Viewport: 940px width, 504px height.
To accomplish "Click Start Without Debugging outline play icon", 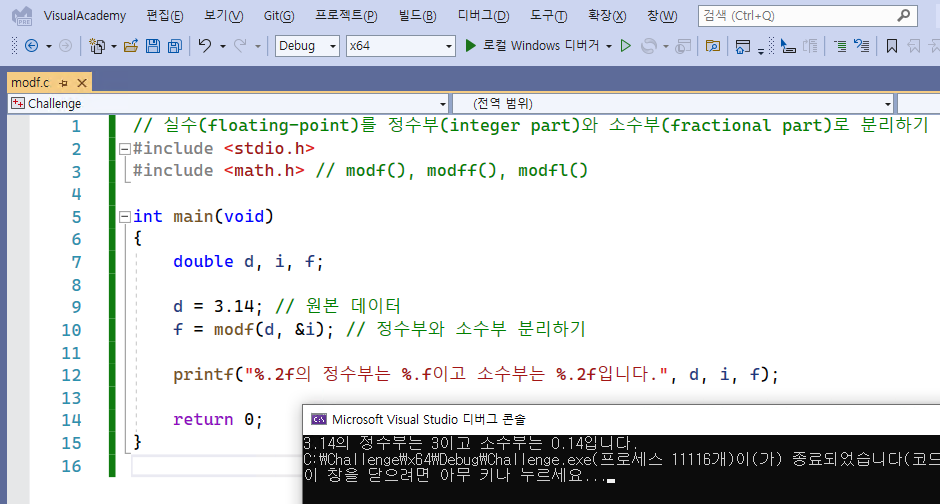I will [625, 46].
